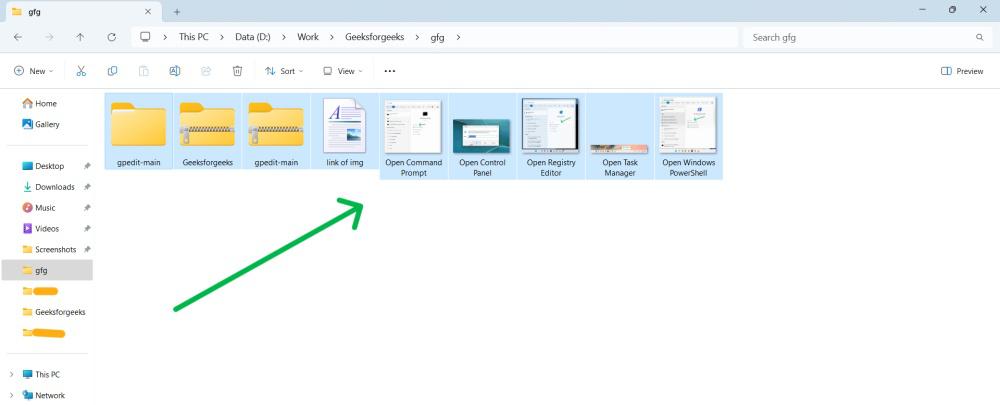The image size is (1000, 405).
Task: Close the gfg tab
Action: 148,11
